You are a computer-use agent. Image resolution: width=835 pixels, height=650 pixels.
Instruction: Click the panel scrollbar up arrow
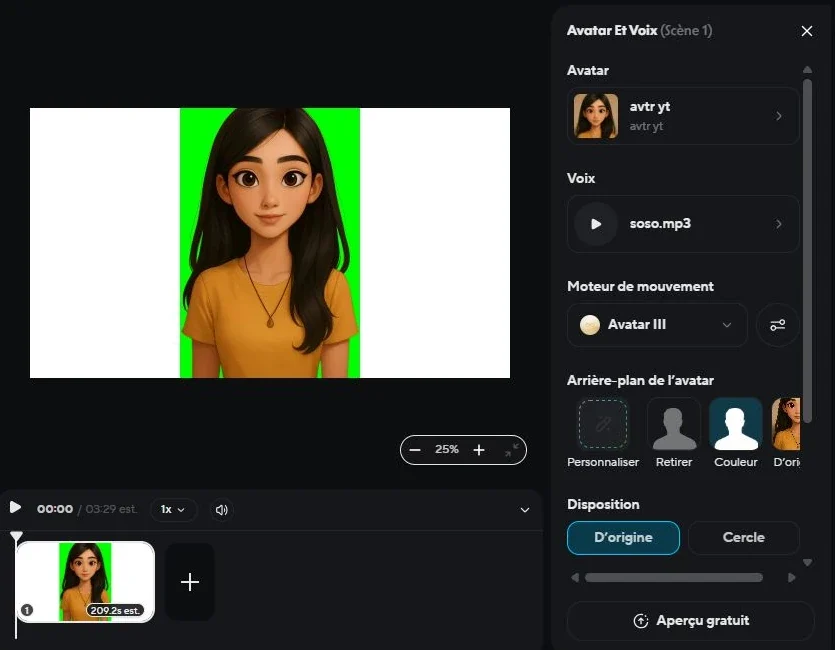[807, 70]
